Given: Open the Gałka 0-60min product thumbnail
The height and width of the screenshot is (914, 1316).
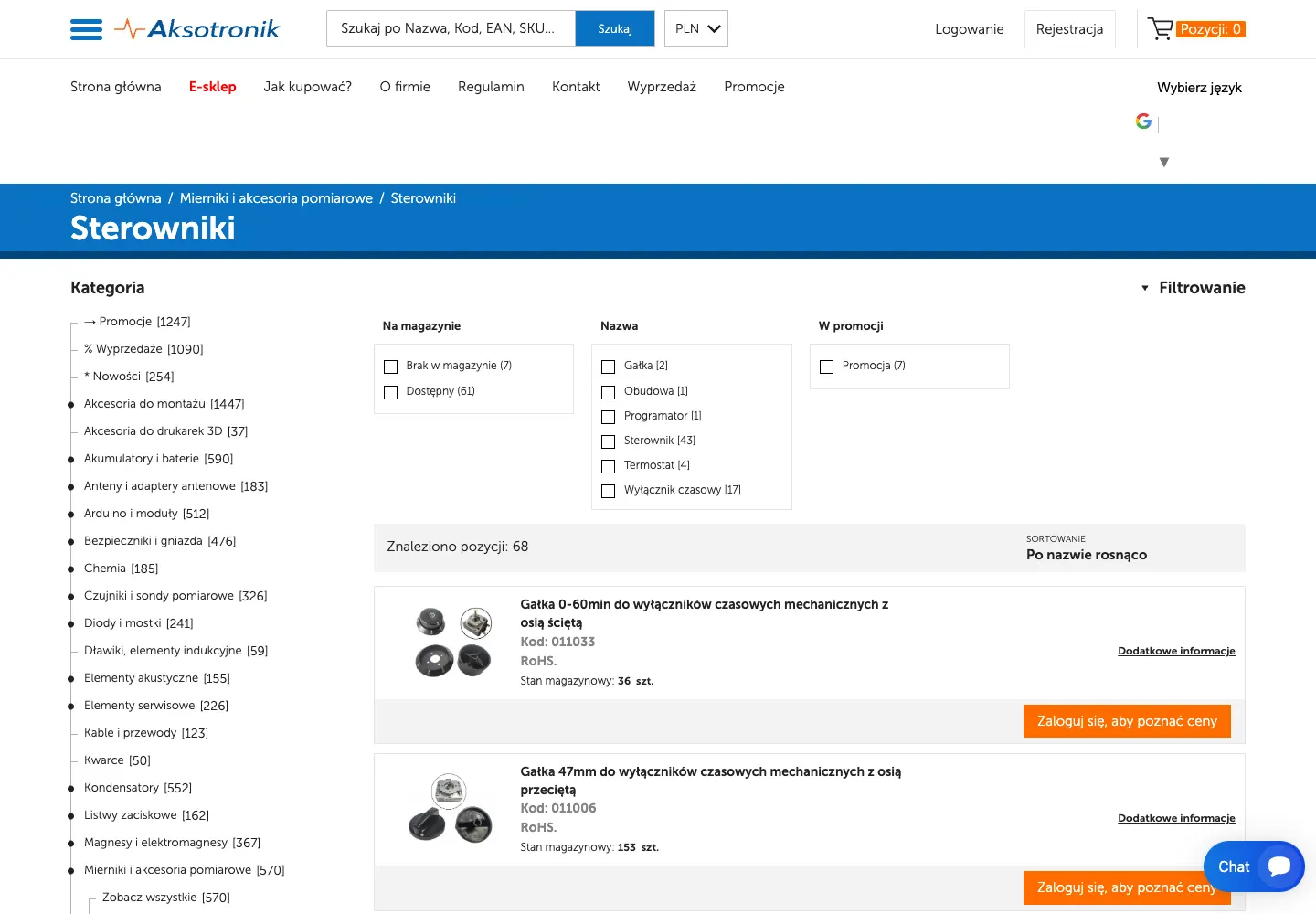Looking at the screenshot, I should pyautogui.click(x=453, y=643).
